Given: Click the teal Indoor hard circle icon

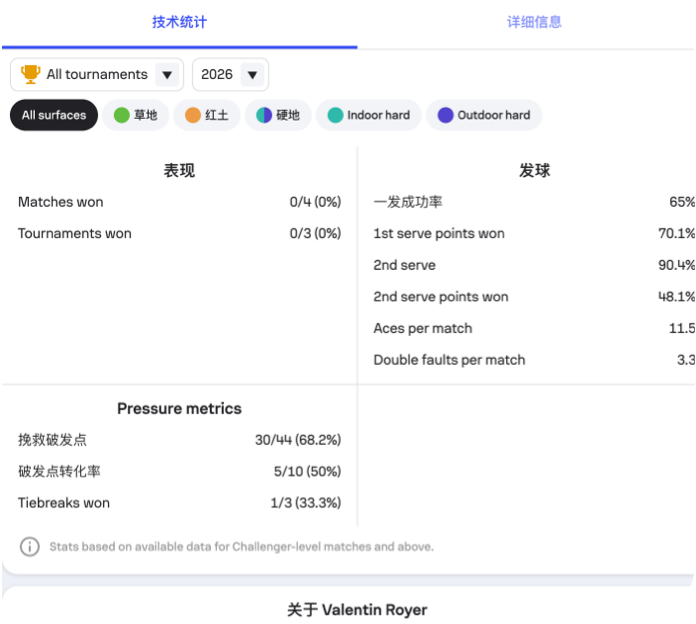Looking at the screenshot, I should coord(335,115).
